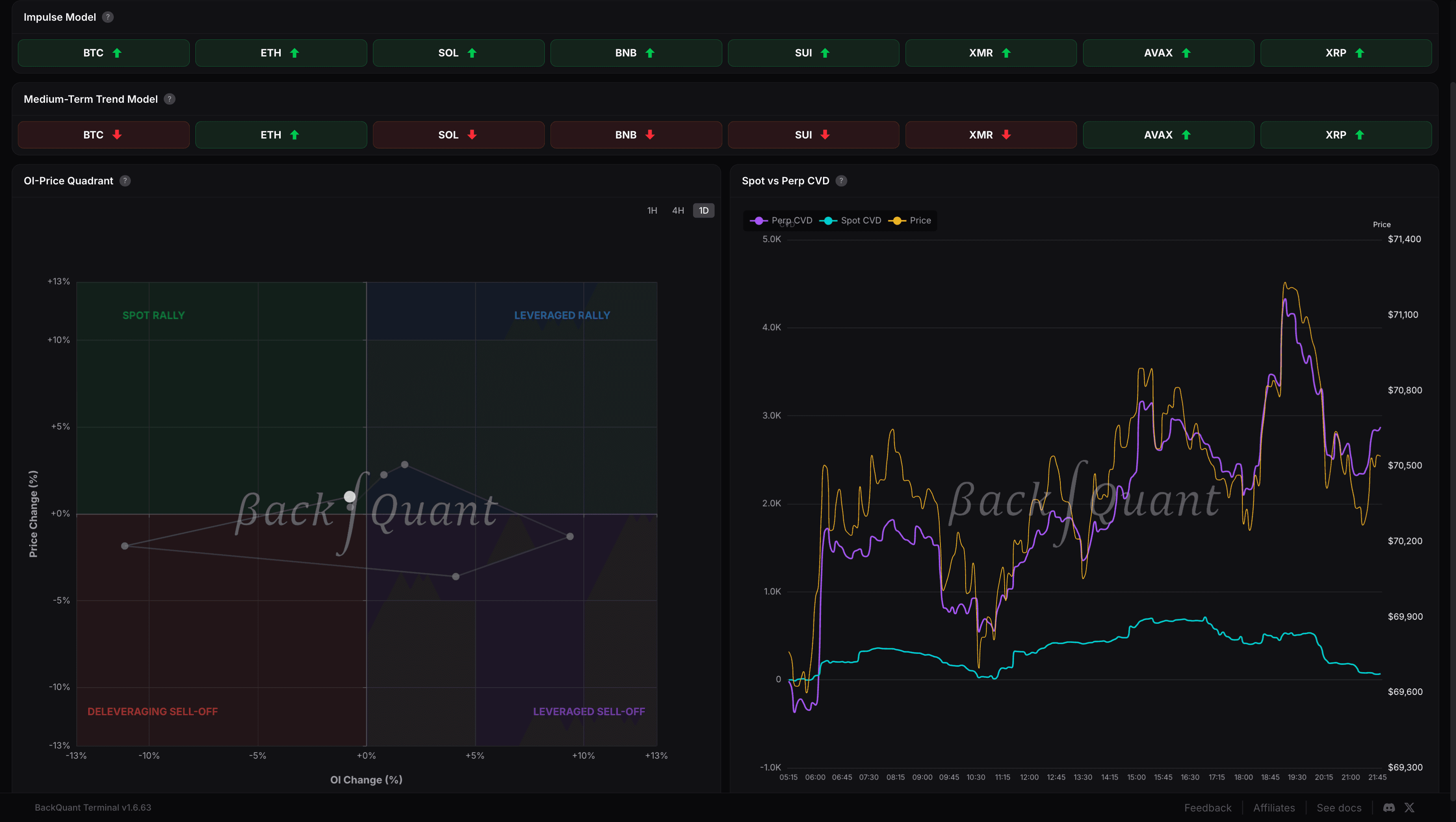Click the SOL down arrow in Medium-Term Trend Model
The height and width of the screenshot is (822, 1456).
point(471,134)
